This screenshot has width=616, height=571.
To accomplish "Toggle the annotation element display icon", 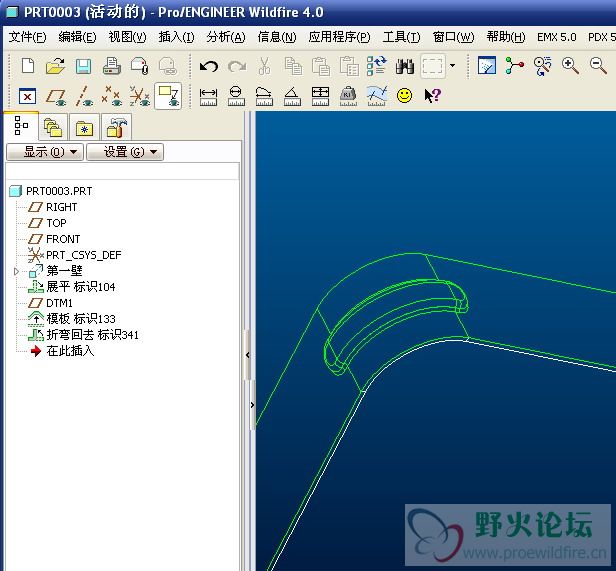I will [x=168, y=95].
